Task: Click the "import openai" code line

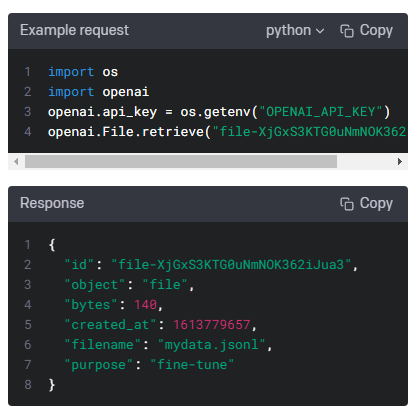Action: coord(98,92)
